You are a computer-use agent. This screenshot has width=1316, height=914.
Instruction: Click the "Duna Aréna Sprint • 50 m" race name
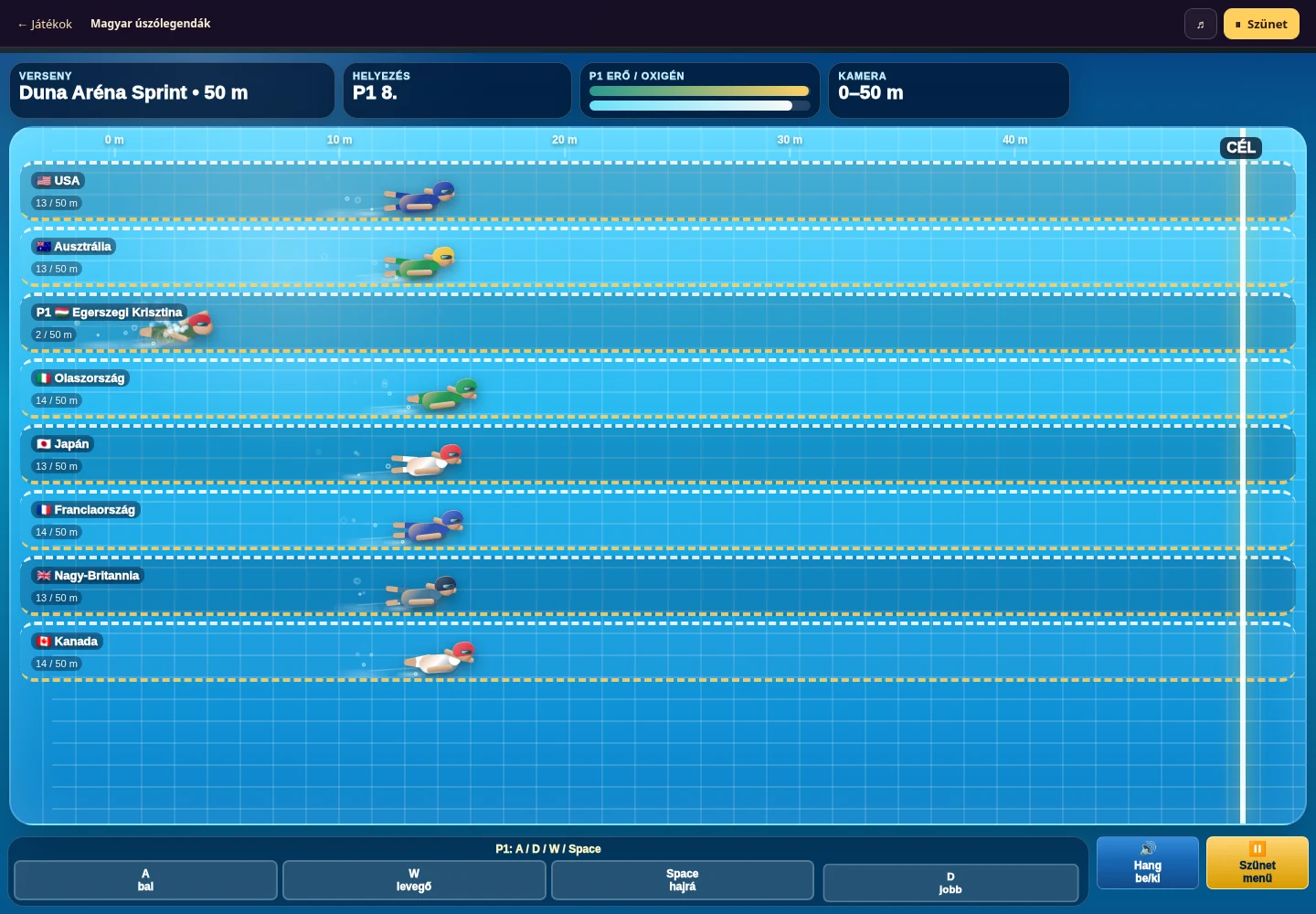(x=133, y=93)
